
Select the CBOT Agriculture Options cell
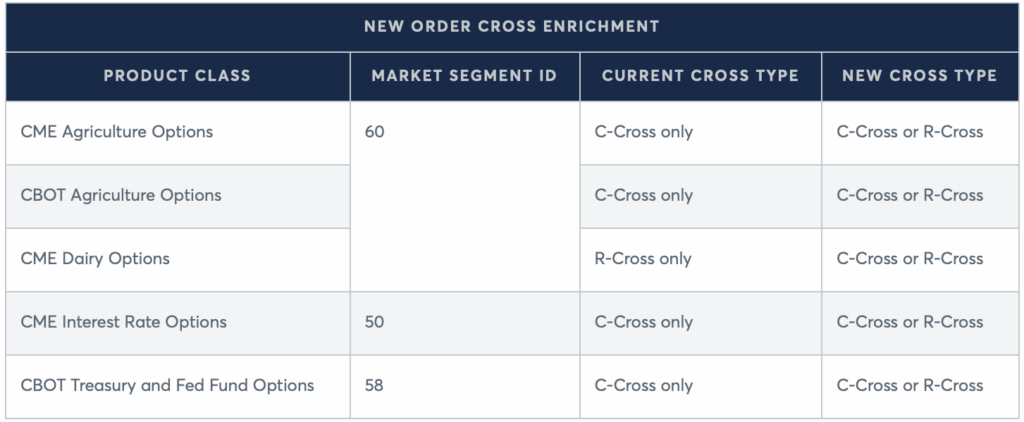pyautogui.click(x=121, y=195)
